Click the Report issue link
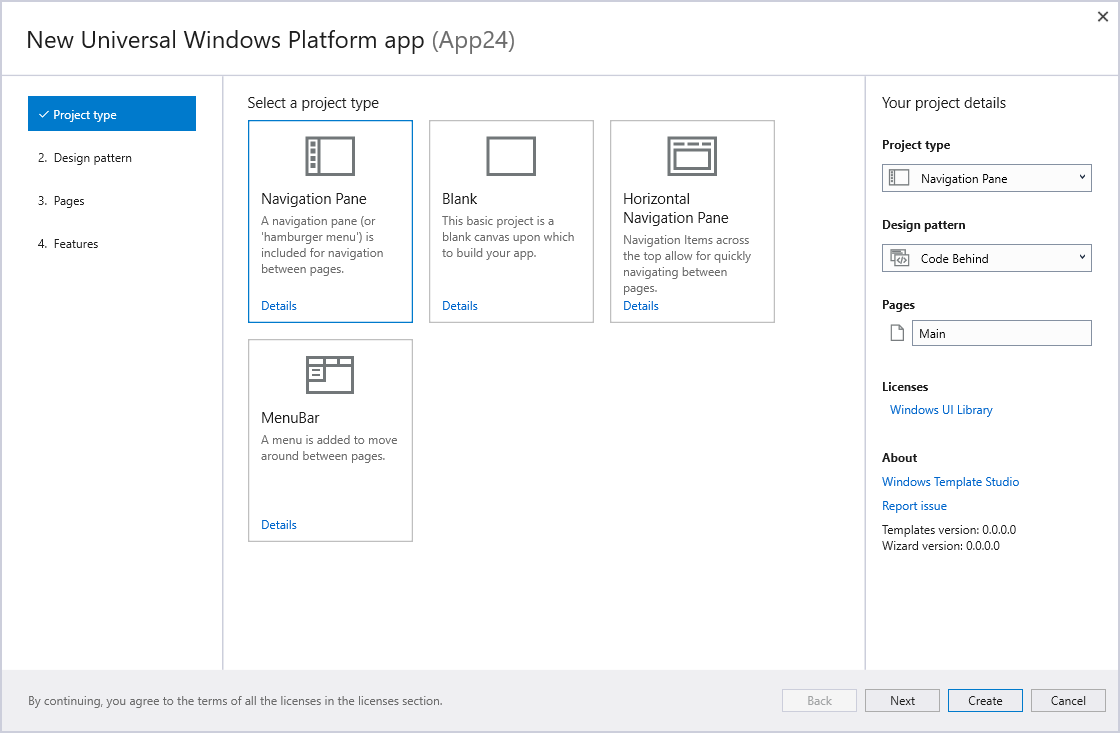 click(x=914, y=506)
